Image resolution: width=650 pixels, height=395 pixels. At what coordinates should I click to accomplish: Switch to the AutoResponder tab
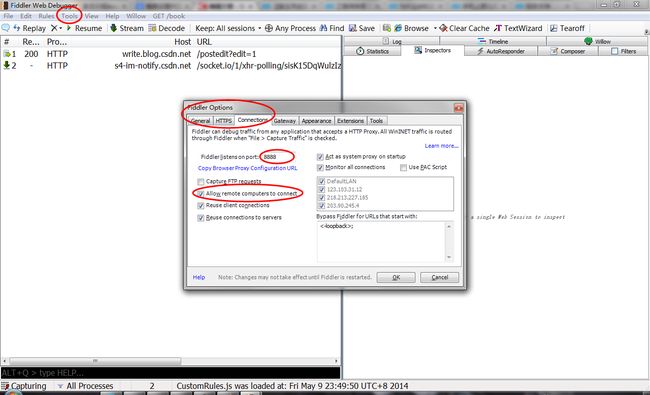[501, 51]
